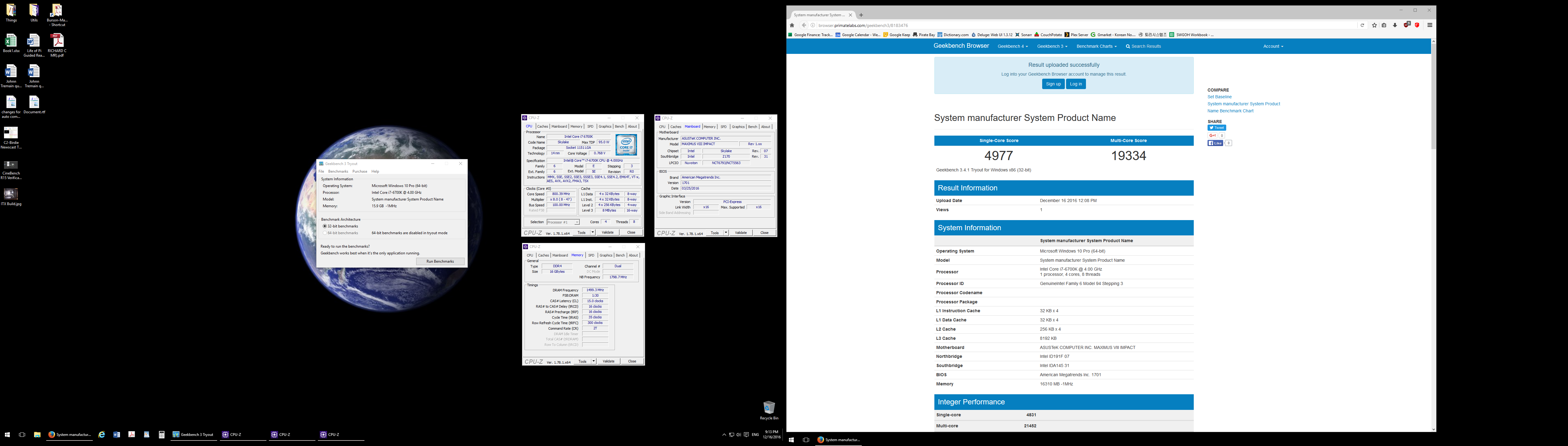Click the Multi-Core Score value 19334
The height and width of the screenshot is (446, 1568).
coord(1129,156)
